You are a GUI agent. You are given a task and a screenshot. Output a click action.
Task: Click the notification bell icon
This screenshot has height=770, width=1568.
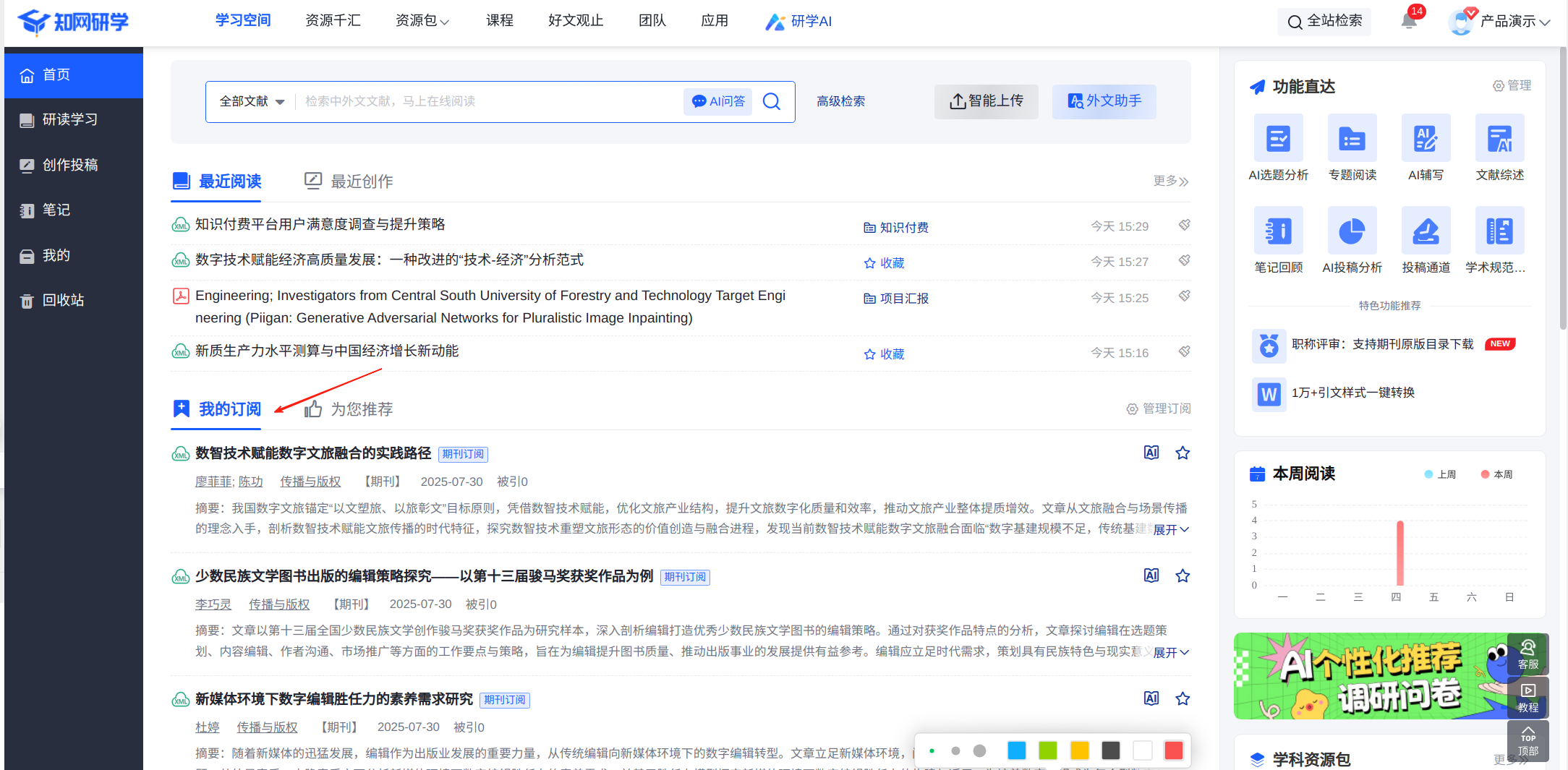pyautogui.click(x=1408, y=20)
